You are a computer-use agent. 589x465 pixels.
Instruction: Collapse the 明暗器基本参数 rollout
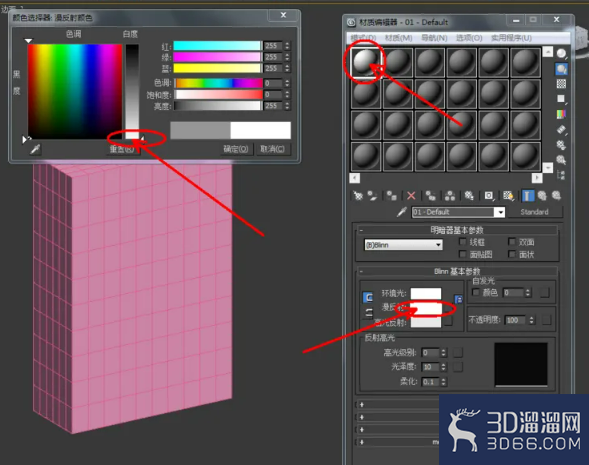click(457, 230)
